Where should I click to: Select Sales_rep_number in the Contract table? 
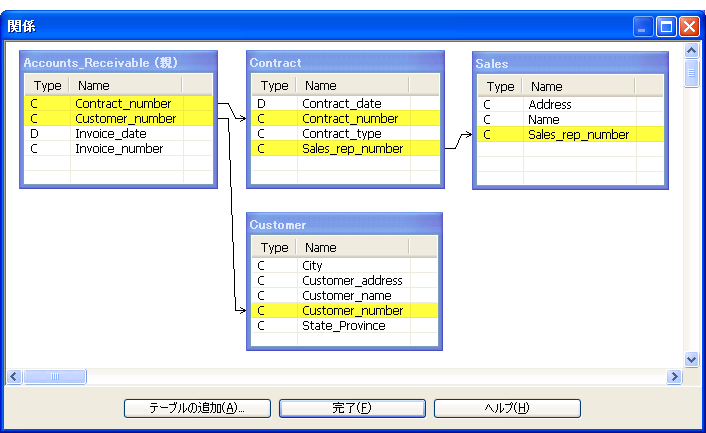tap(352, 149)
